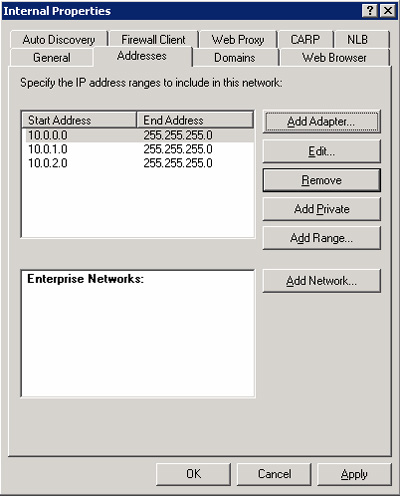Open the Domains tab
400x496 pixels.
(x=235, y=58)
